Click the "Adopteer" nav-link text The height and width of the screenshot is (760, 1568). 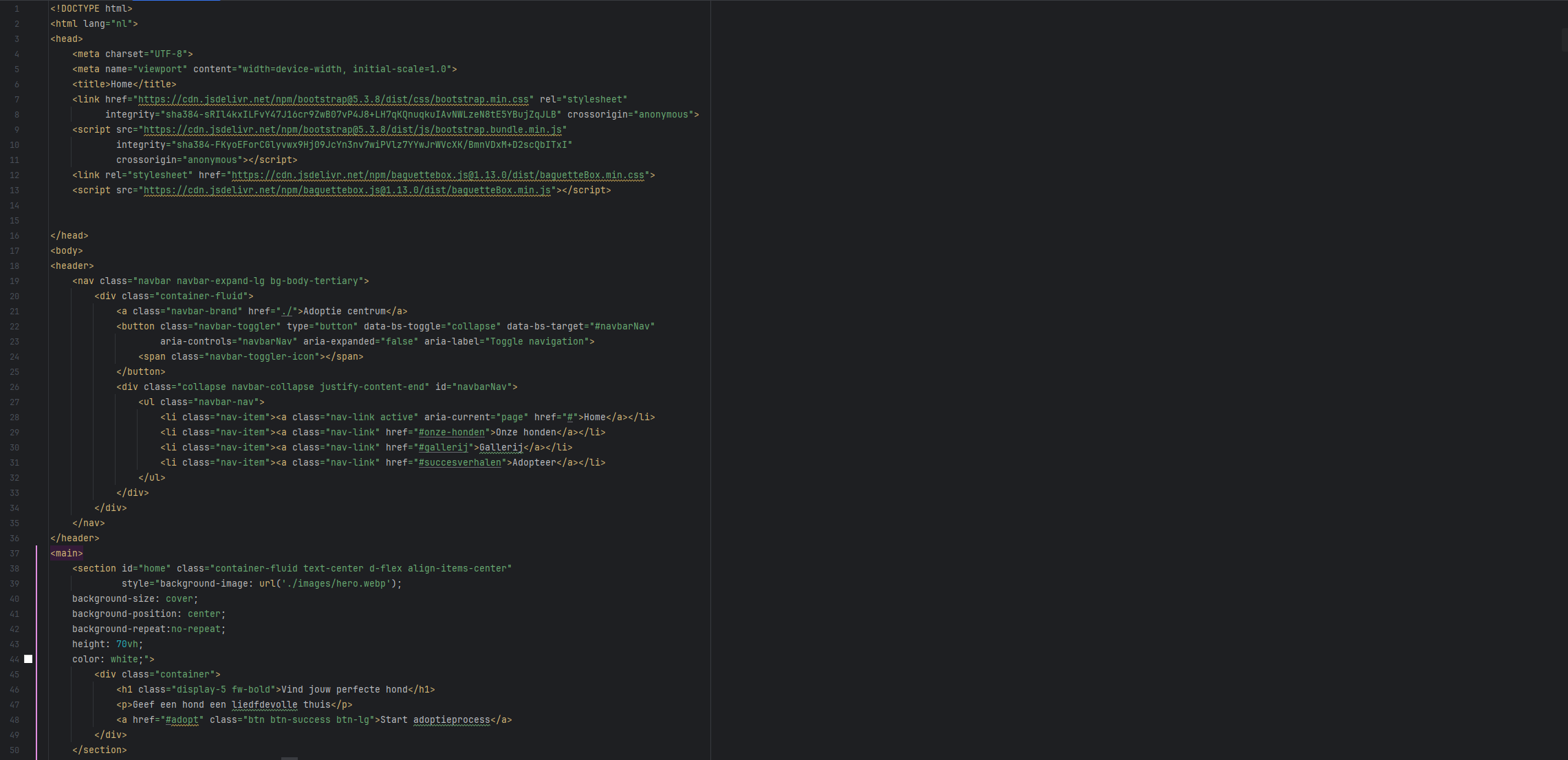coord(534,463)
